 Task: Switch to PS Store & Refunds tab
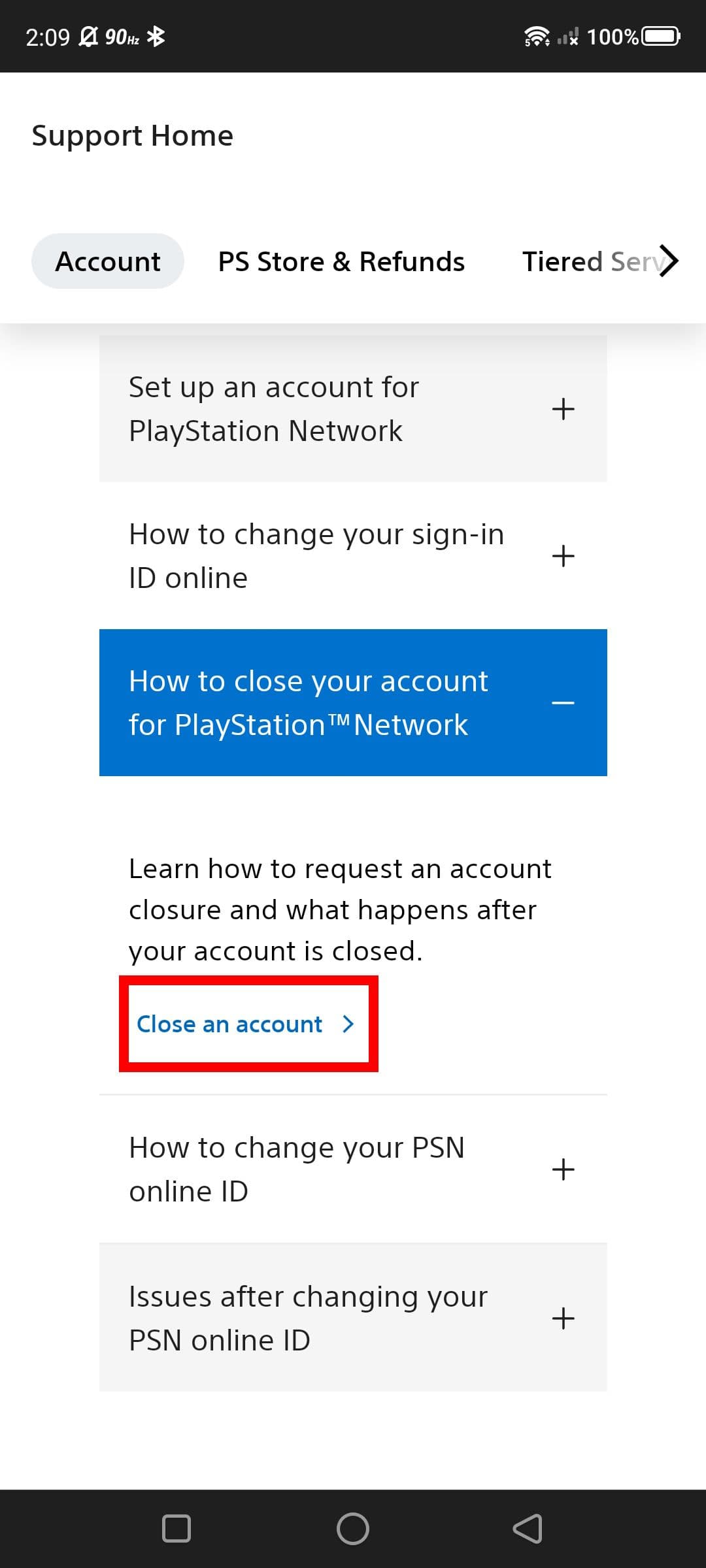point(341,261)
